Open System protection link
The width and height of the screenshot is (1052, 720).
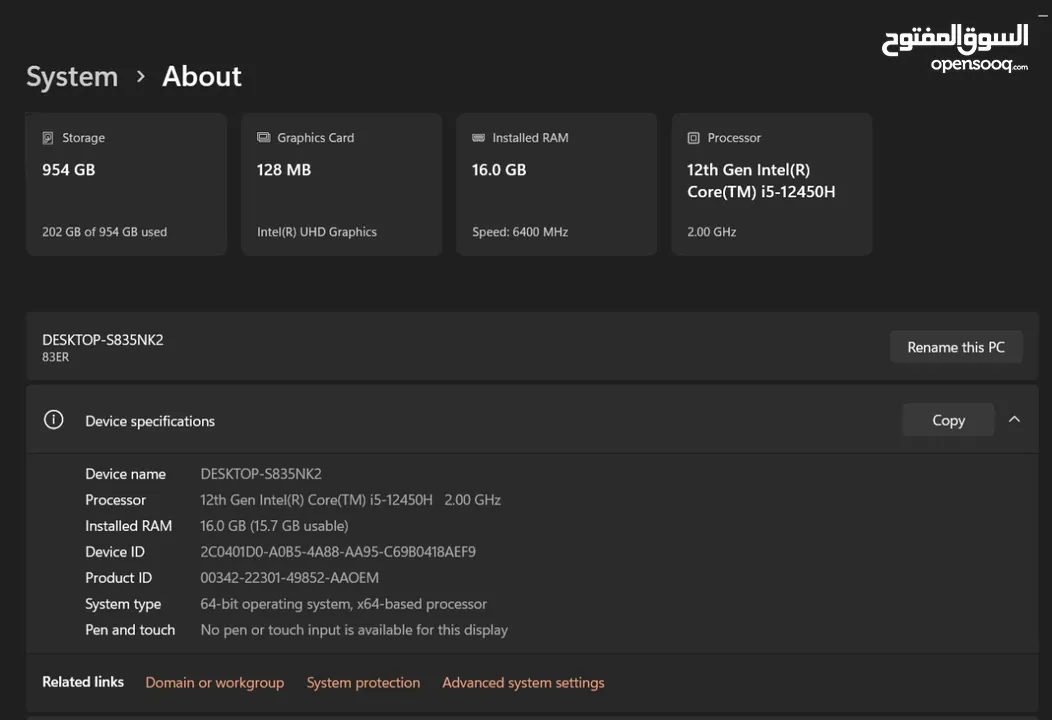[x=363, y=682]
